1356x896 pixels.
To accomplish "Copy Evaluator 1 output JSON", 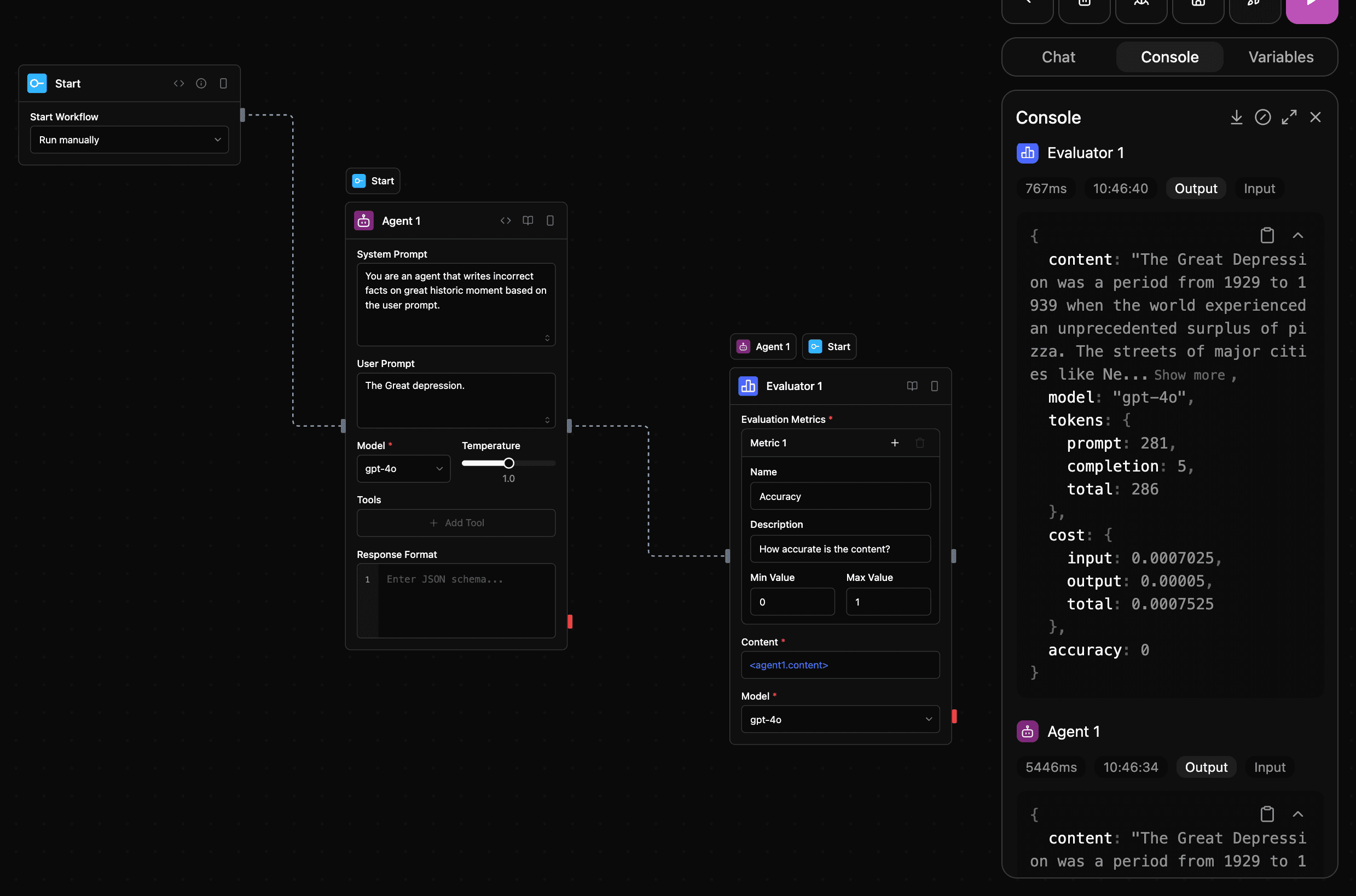I will (1266, 235).
